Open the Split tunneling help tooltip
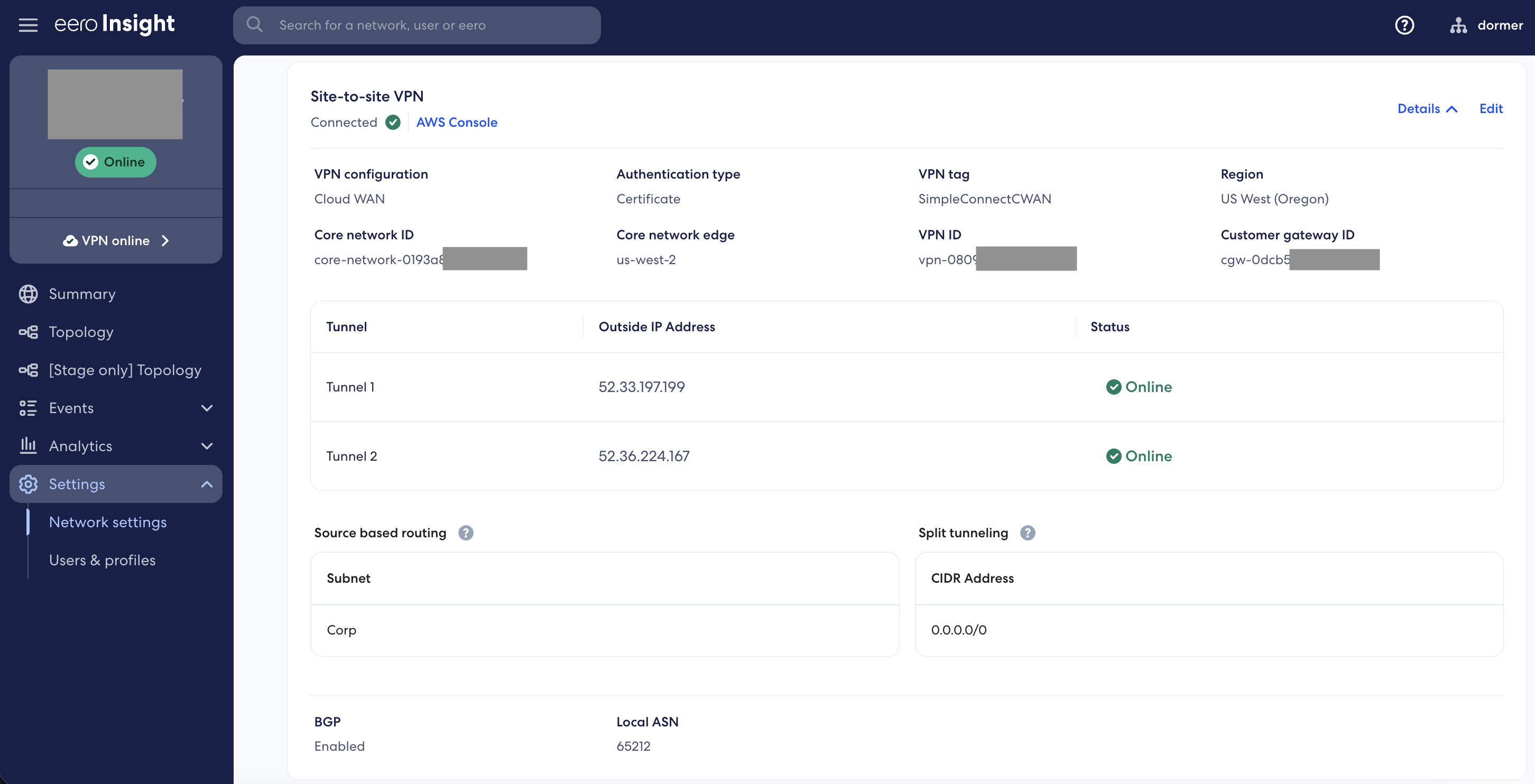Viewport: 1535px width, 784px height. [1028, 533]
